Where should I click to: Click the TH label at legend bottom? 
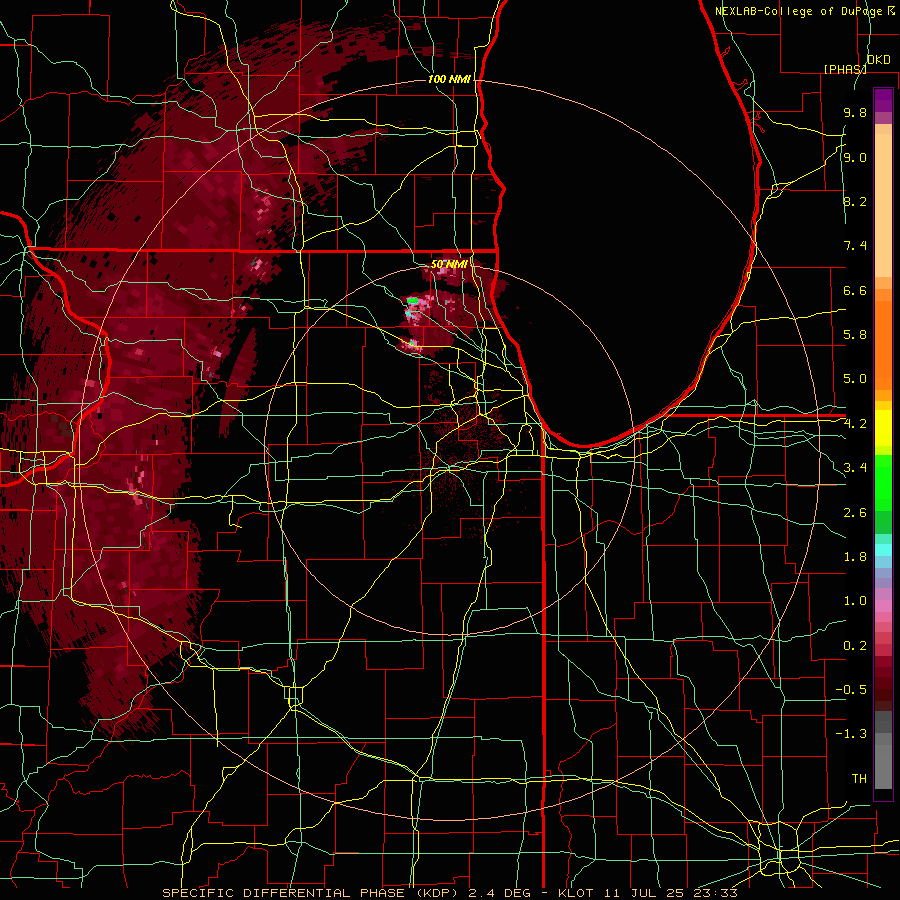859,779
